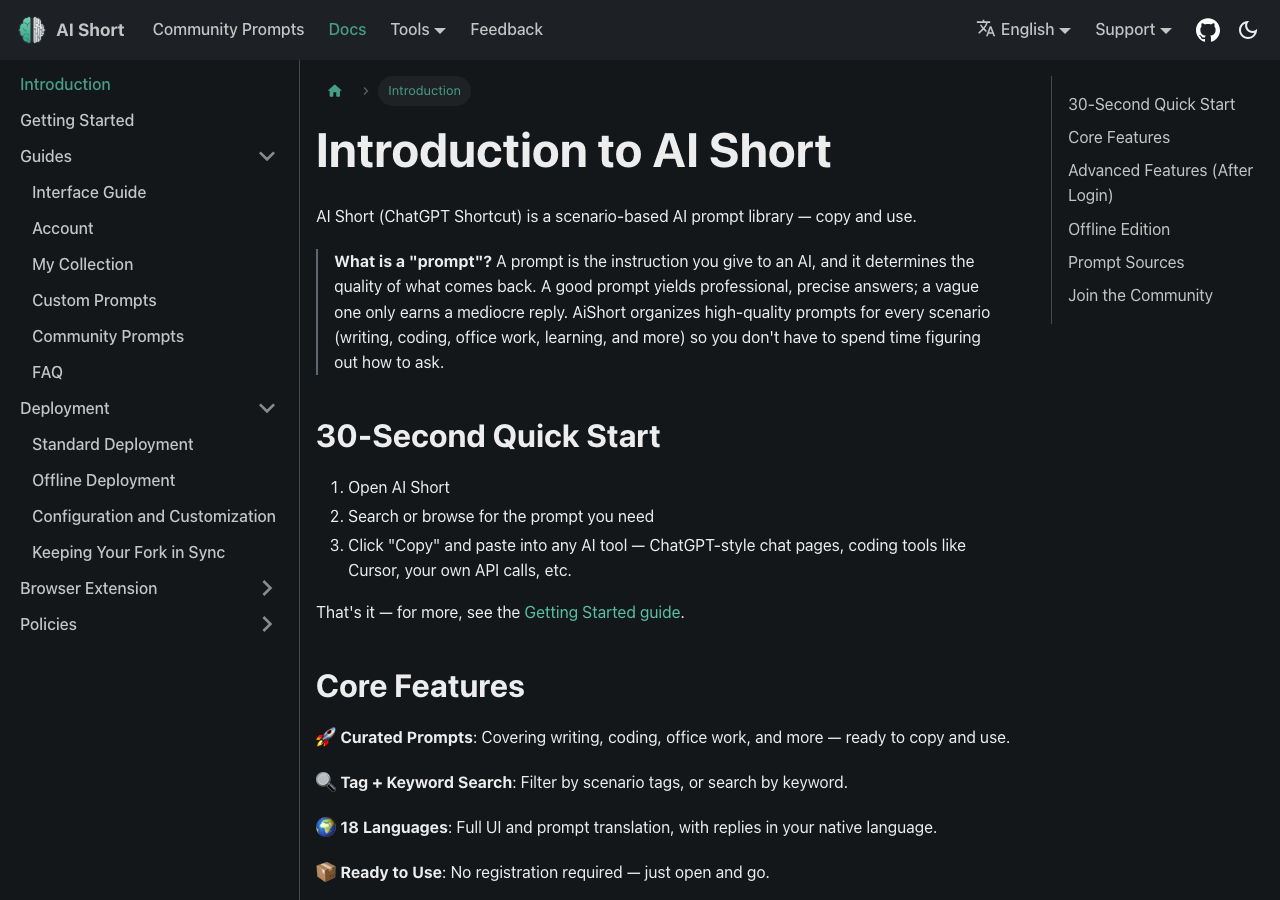Jump to Advanced Features (After Login)

(x=1160, y=183)
